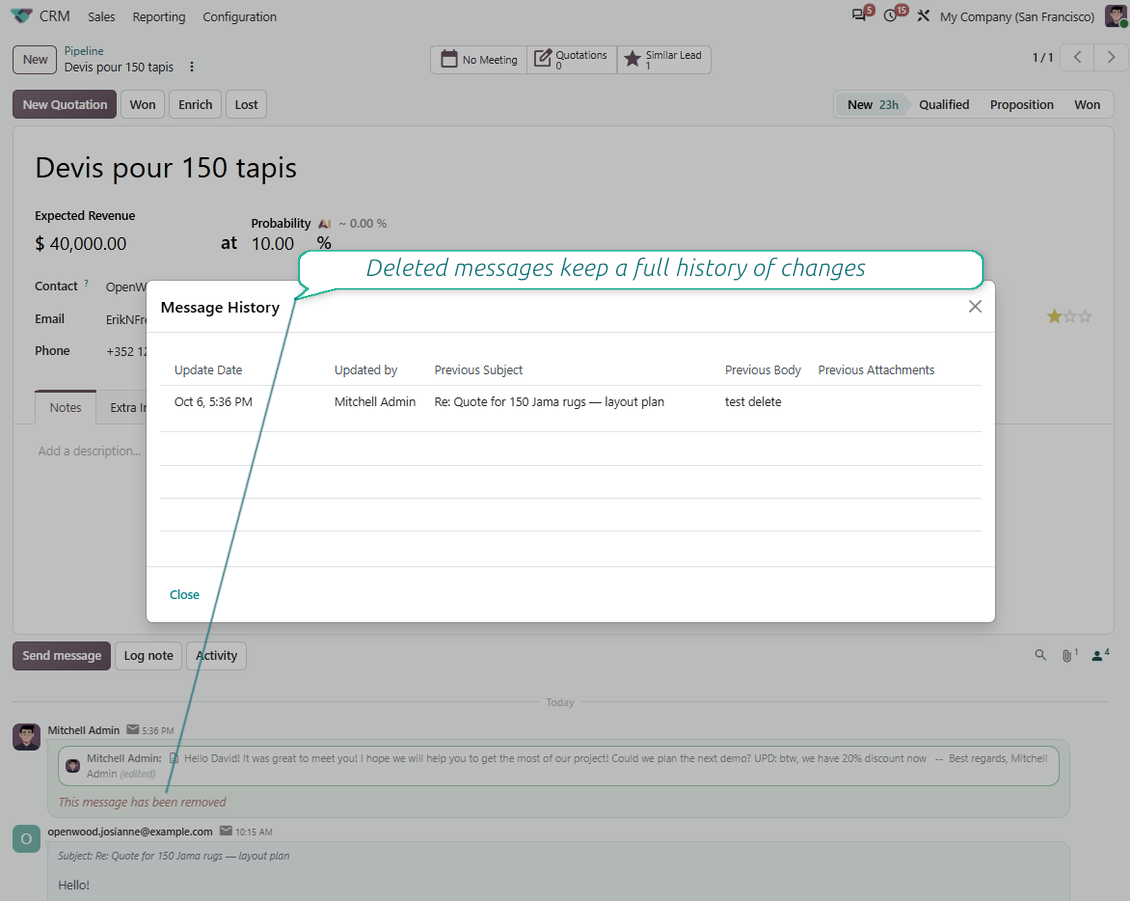Image resolution: width=1130 pixels, height=901 pixels.
Task: Click envelope icon beside 10:15 AM
Action: pos(226,831)
